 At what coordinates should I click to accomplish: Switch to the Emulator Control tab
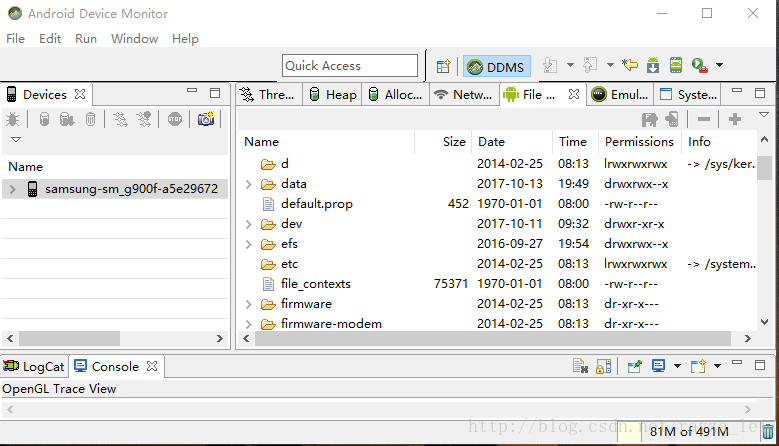click(x=620, y=94)
